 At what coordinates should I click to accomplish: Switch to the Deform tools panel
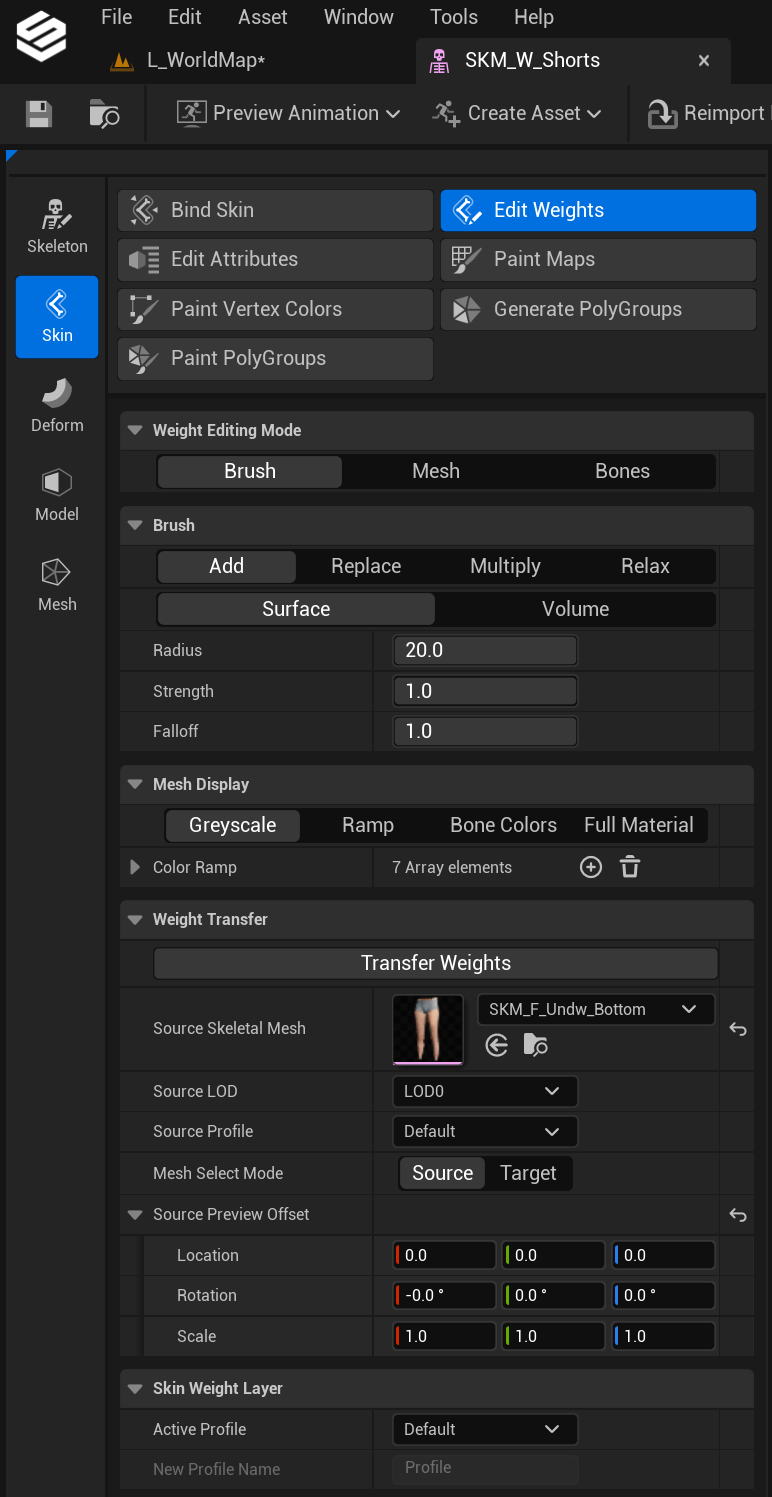(x=57, y=404)
